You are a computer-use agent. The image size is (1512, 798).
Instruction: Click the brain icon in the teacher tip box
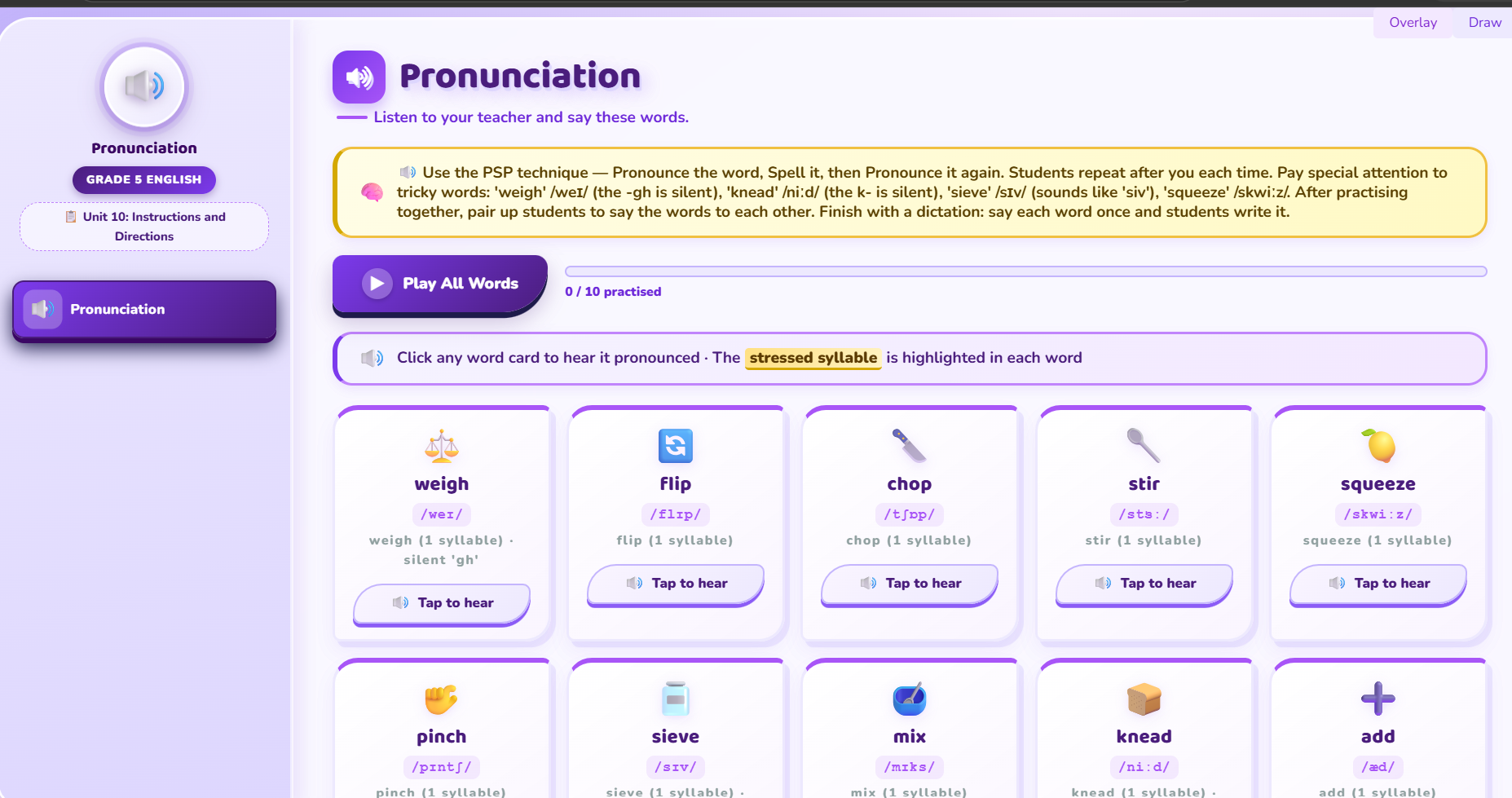pyautogui.click(x=372, y=192)
